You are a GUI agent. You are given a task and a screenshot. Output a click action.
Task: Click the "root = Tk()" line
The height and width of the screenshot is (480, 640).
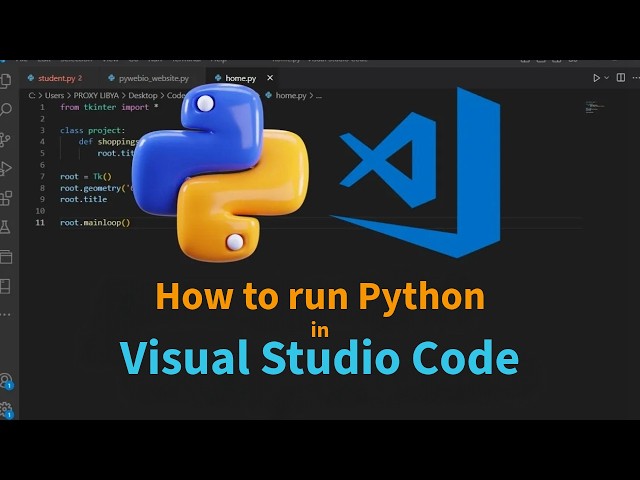click(x=86, y=176)
